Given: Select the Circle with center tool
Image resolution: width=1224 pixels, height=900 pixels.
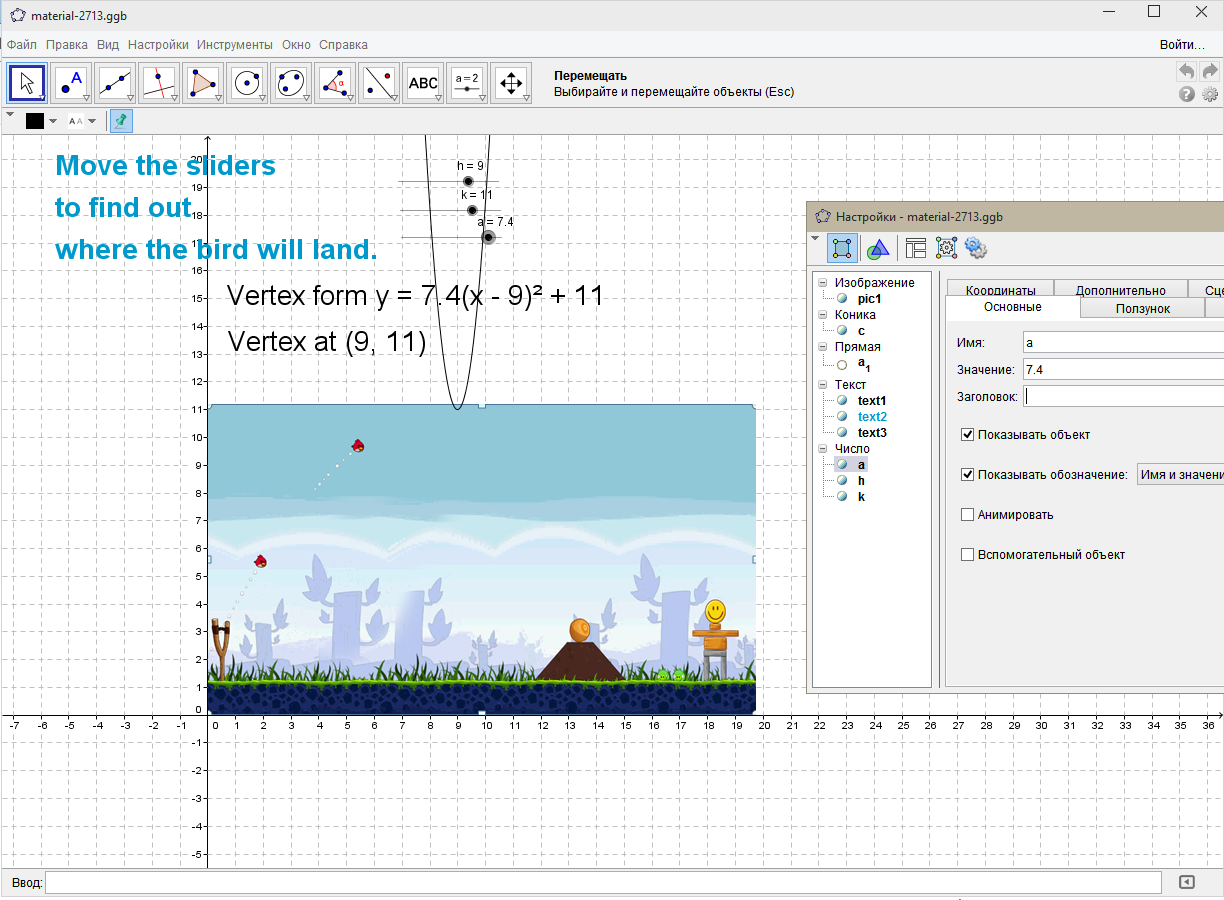Looking at the screenshot, I should [248, 83].
